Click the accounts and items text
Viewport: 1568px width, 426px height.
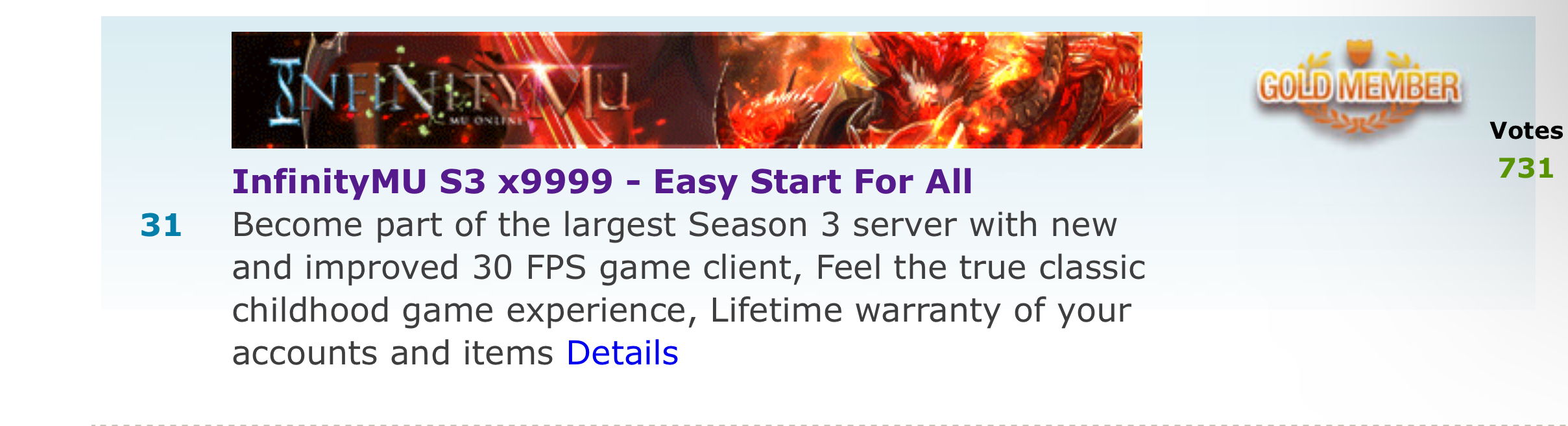pyautogui.click(x=392, y=353)
